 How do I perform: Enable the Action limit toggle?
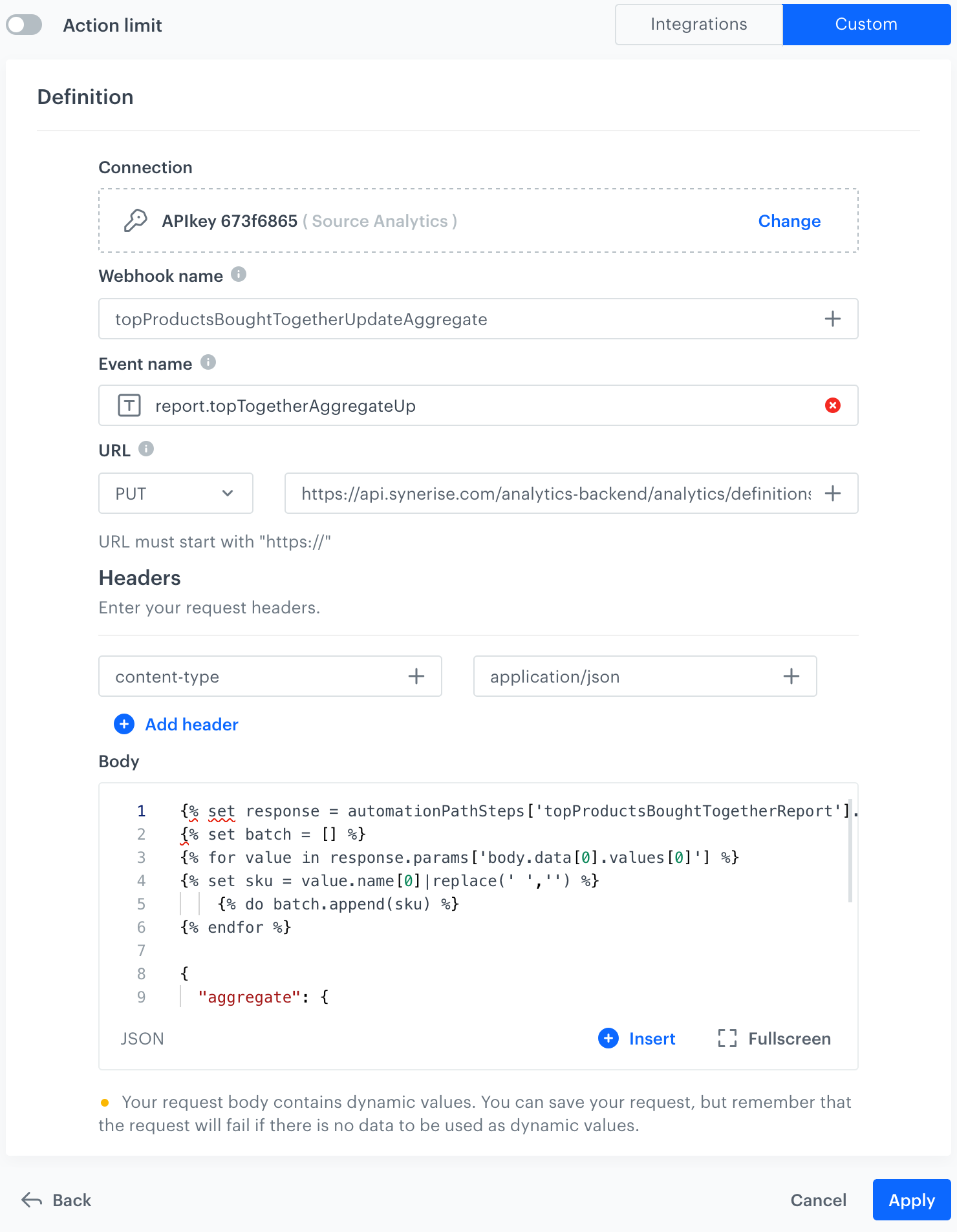pyautogui.click(x=25, y=25)
